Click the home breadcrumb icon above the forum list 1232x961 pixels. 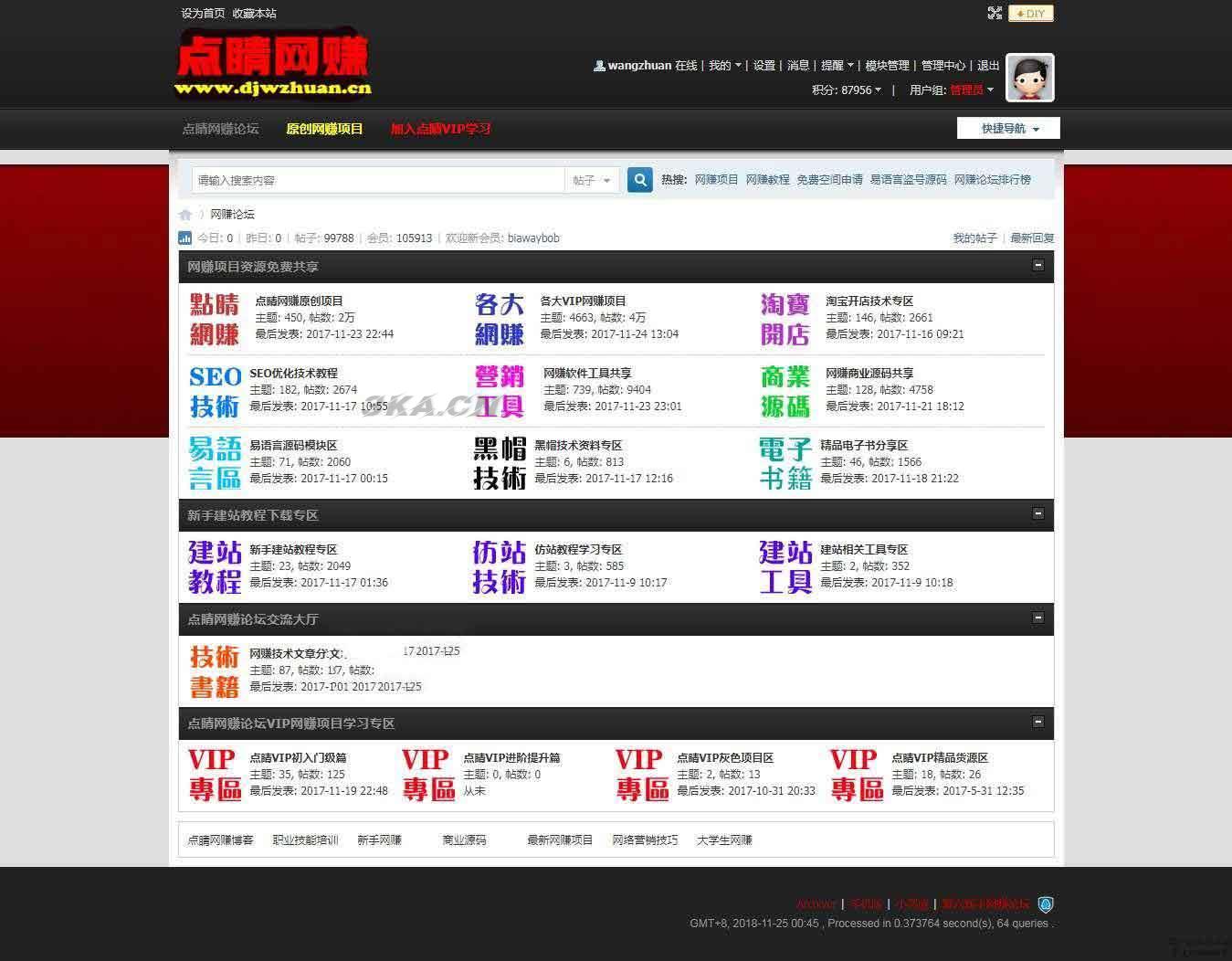point(184,214)
